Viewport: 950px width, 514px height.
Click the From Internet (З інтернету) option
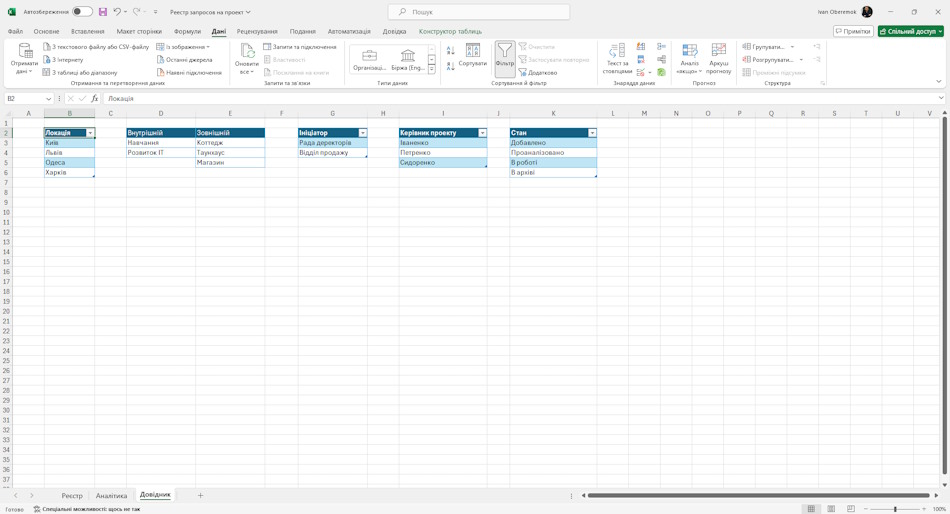coord(63,59)
